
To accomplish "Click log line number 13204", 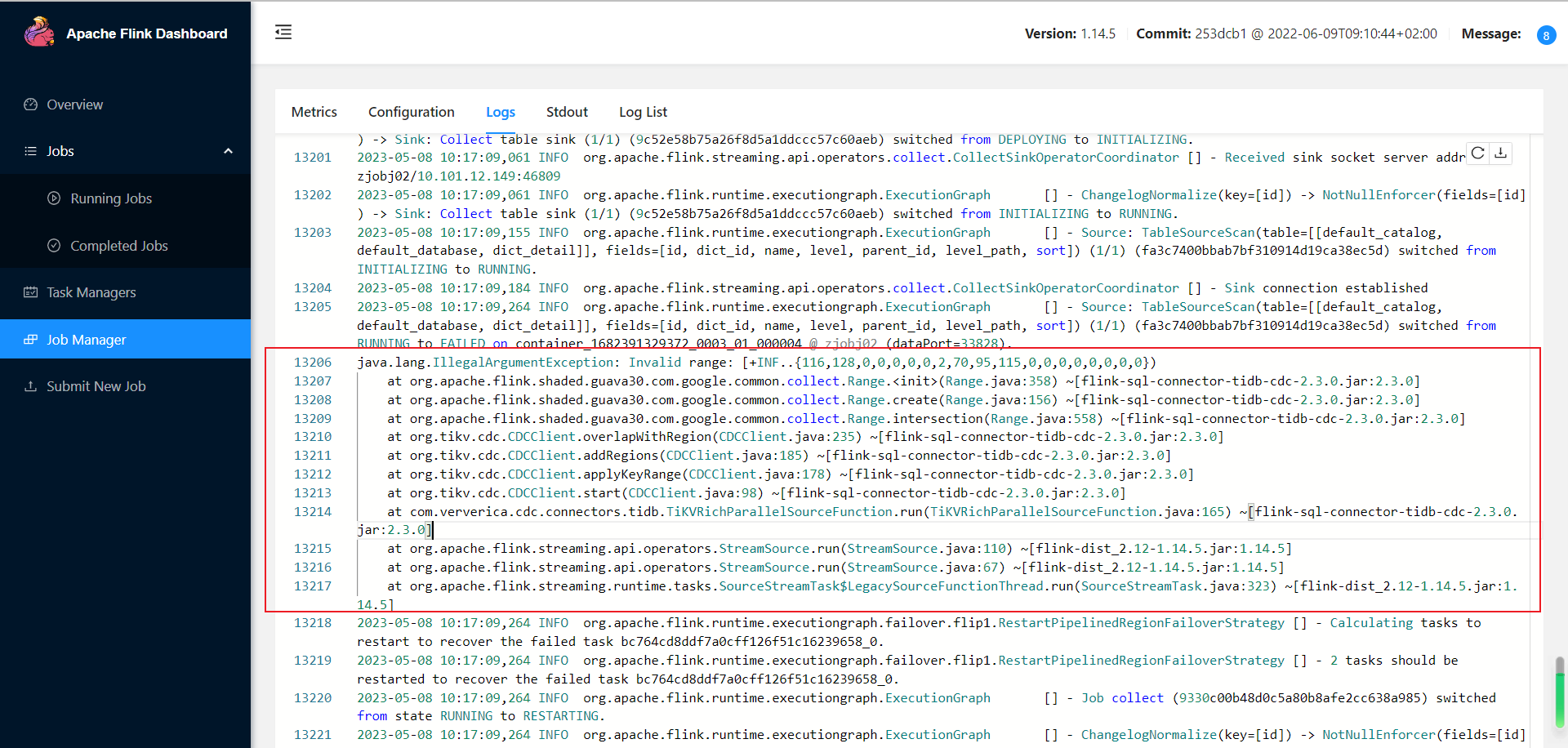I will 313,288.
